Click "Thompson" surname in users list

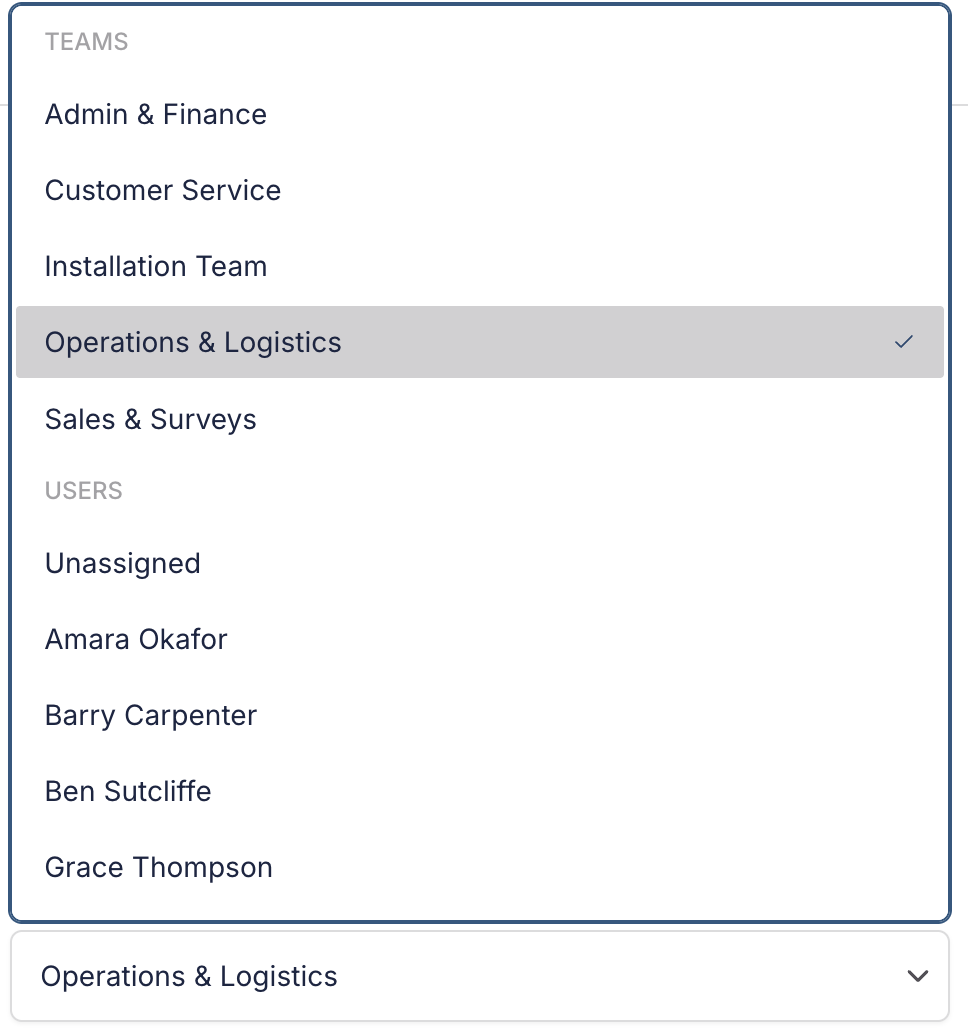coord(203,868)
